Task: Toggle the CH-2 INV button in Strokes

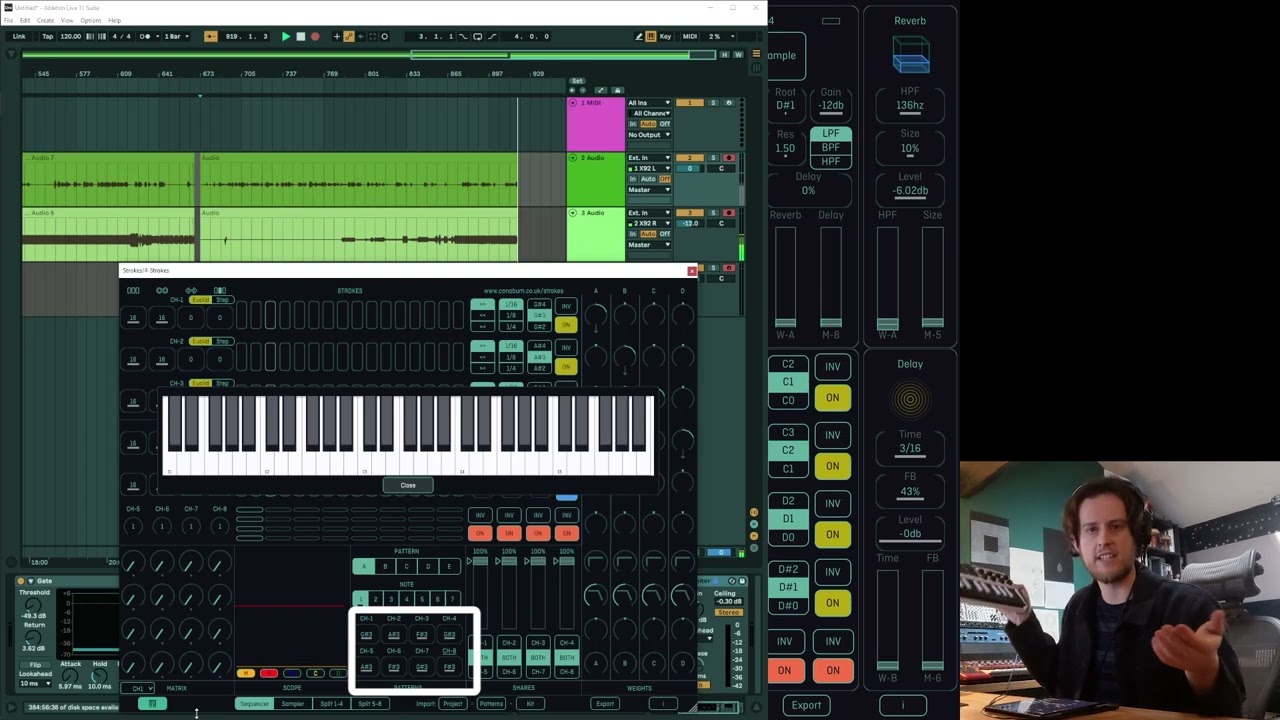Action: pyautogui.click(x=566, y=347)
